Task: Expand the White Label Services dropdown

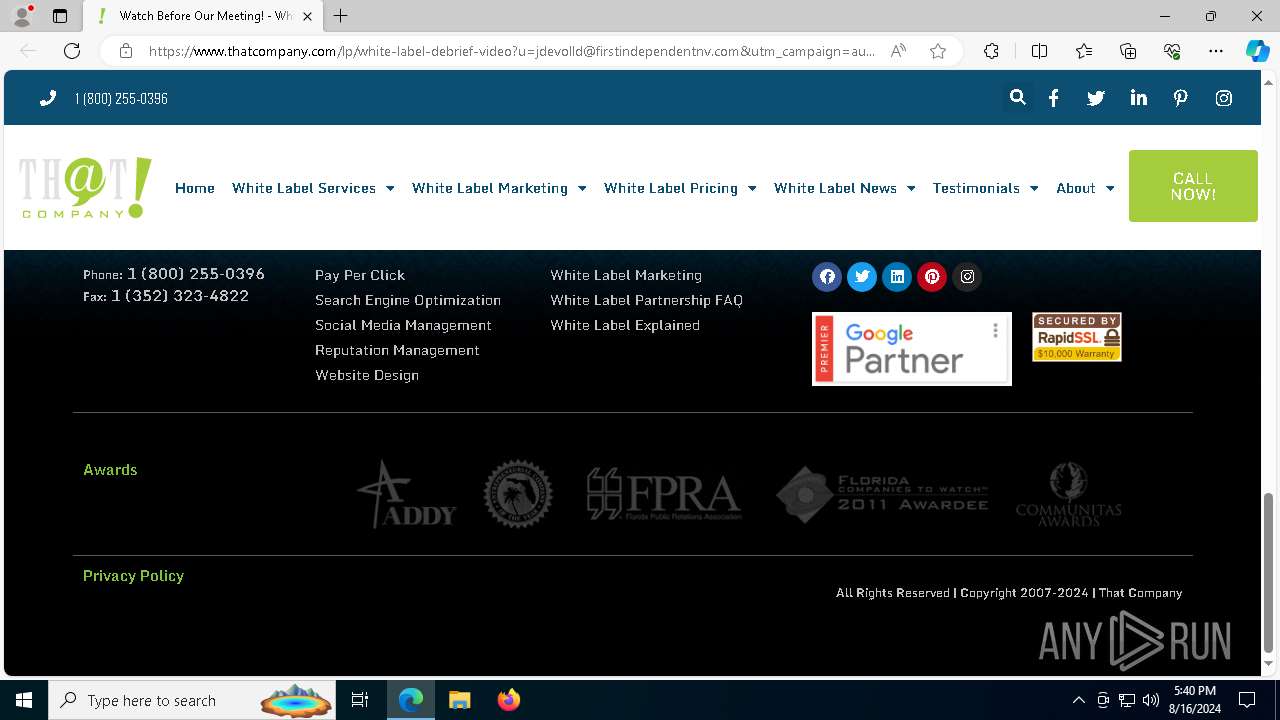Action: pos(390,188)
